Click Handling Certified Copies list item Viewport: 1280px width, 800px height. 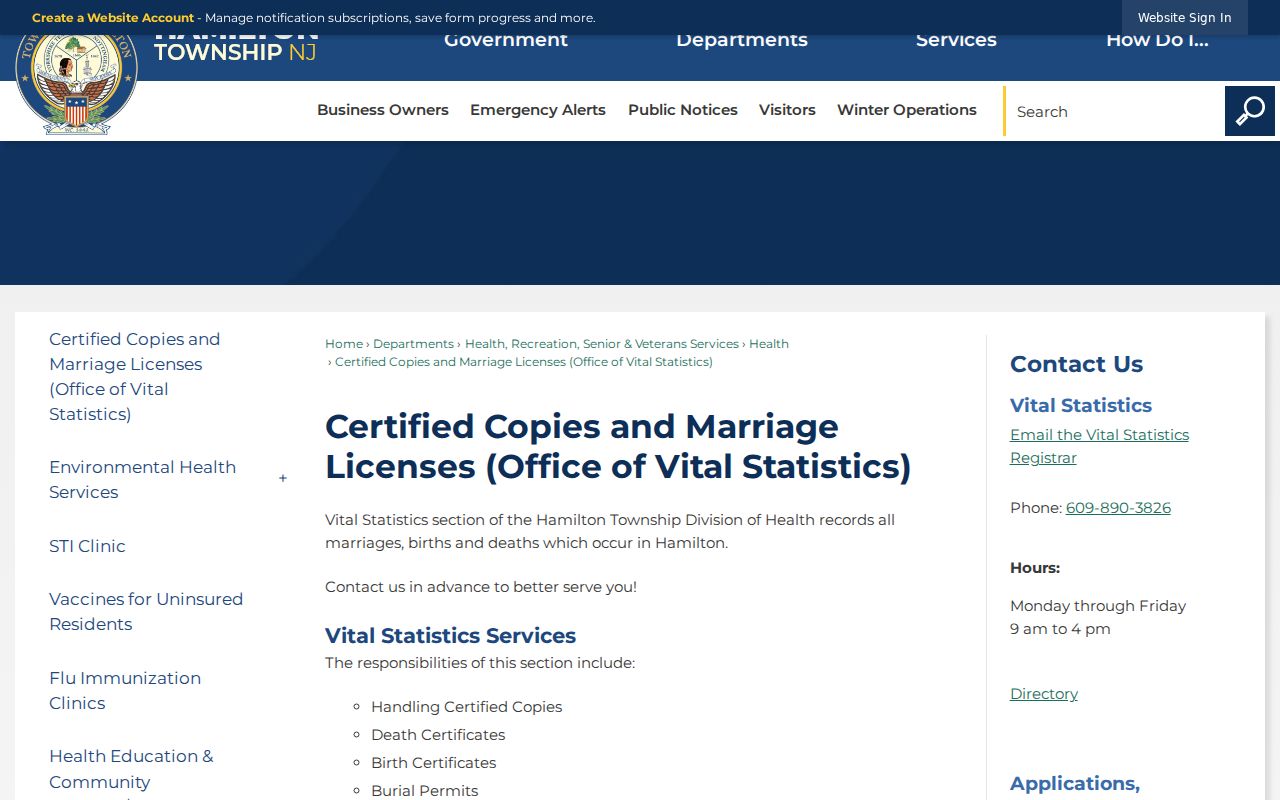(466, 707)
